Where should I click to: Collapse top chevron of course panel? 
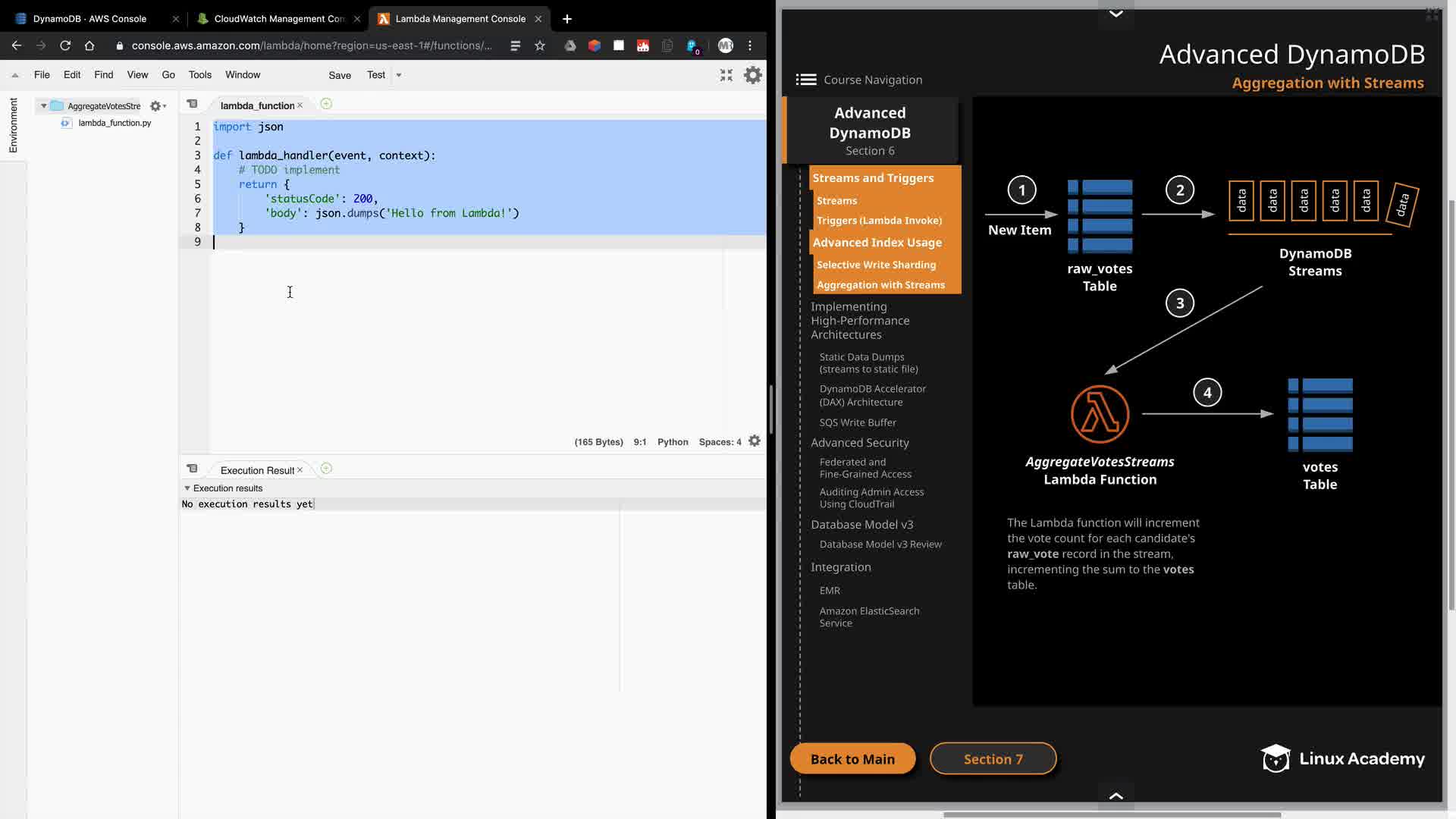point(1116,13)
